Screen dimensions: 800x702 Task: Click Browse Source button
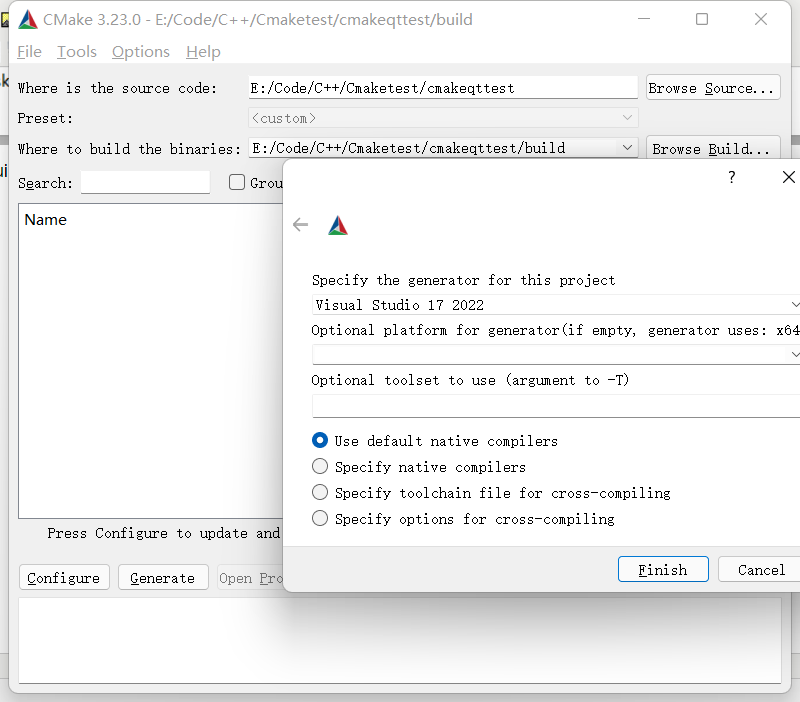(713, 88)
